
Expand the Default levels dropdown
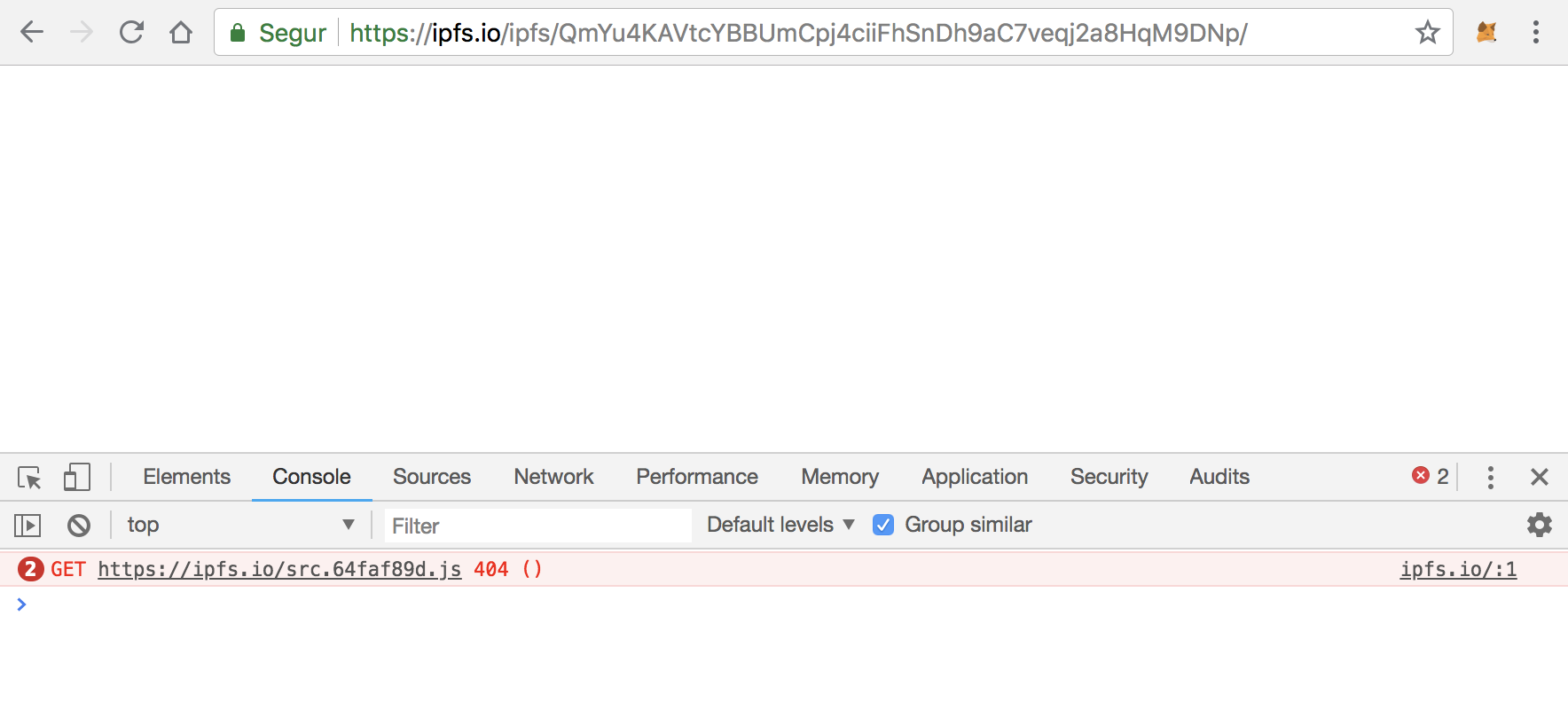pos(780,525)
